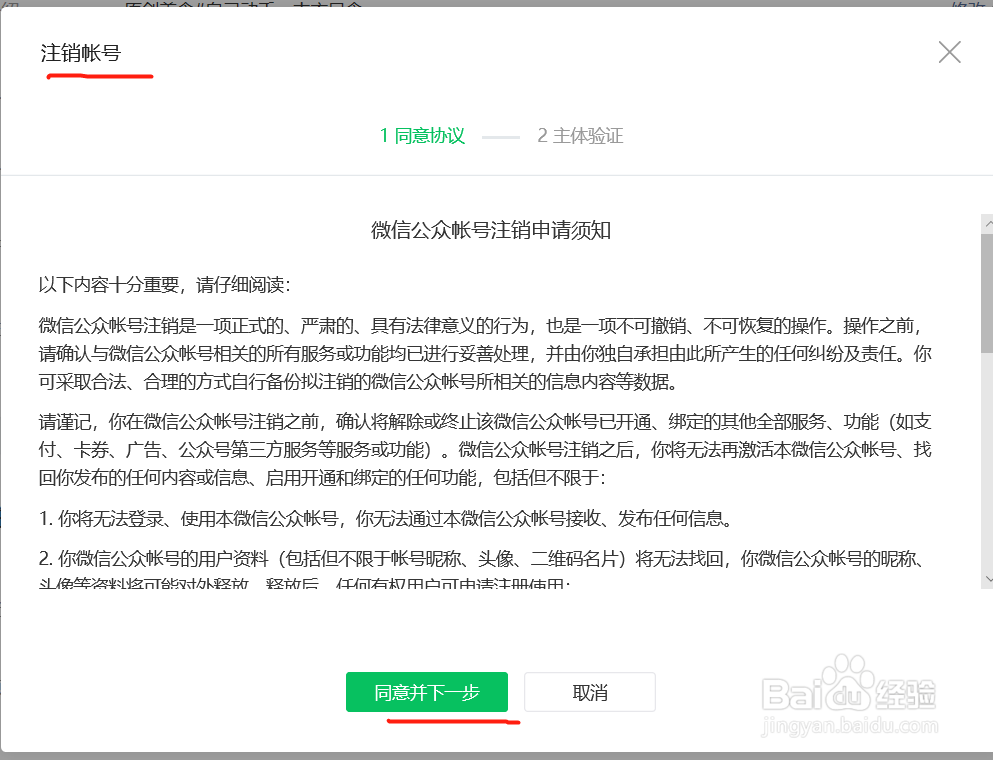Select the green checkmark-style step indicator 1
Image resolution: width=993 pixels, height=760 pixels.
pos(383,135)
